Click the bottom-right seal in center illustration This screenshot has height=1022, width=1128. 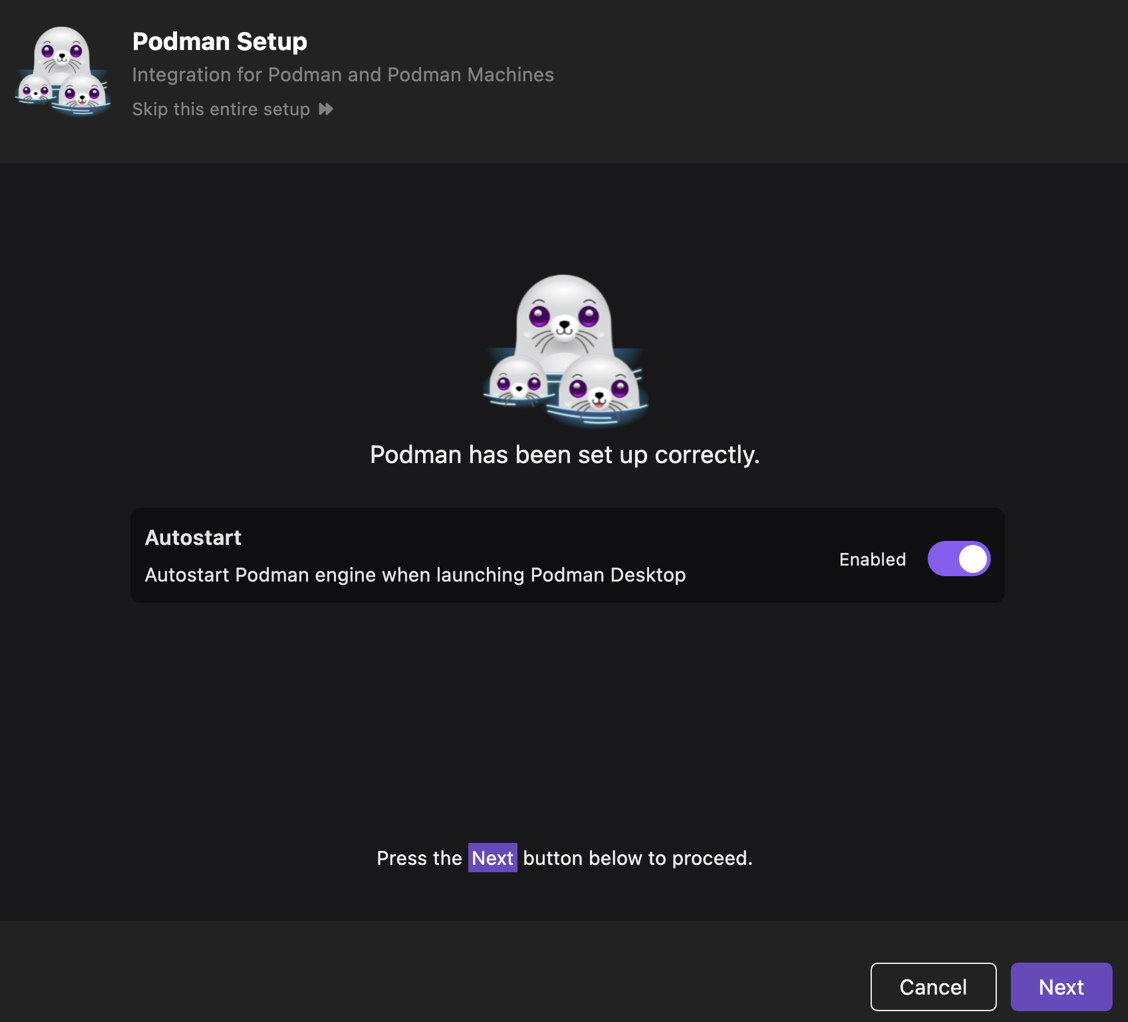tap(600, 391)
